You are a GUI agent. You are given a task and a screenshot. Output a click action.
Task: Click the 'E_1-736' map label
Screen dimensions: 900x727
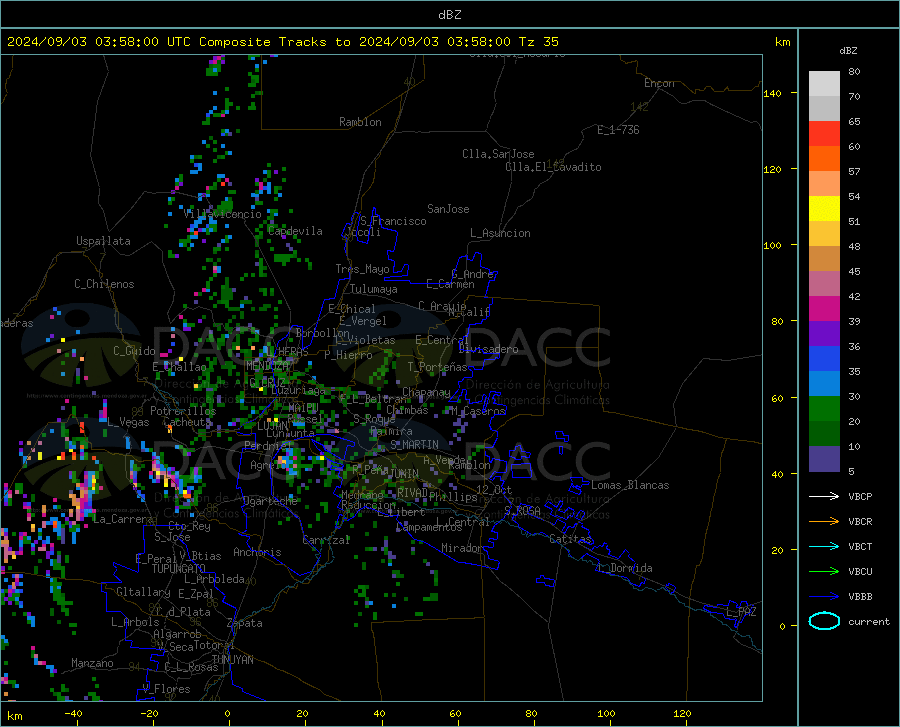click(x=618, y=130)
